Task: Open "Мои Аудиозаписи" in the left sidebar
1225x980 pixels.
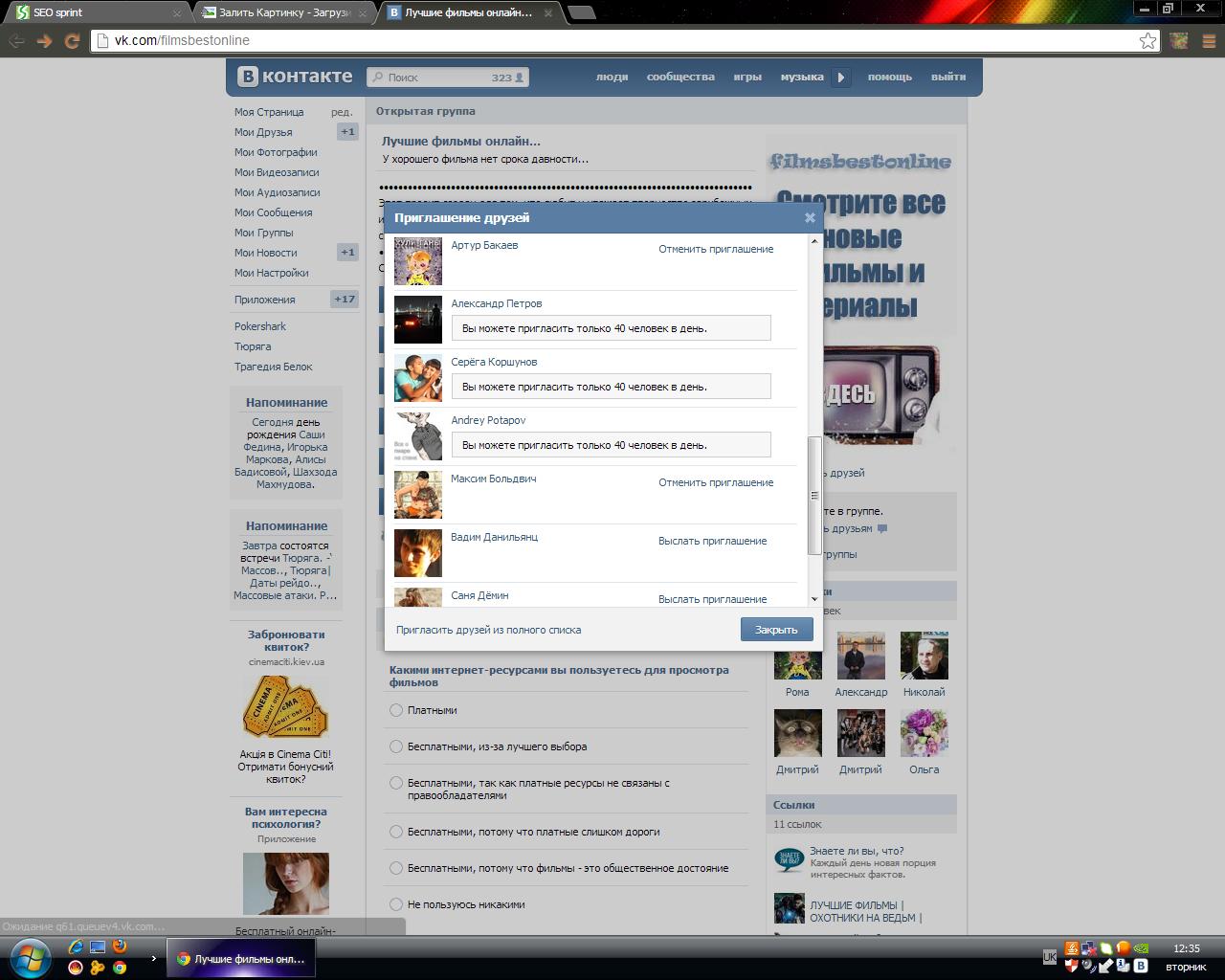Action: coord(278,192)
